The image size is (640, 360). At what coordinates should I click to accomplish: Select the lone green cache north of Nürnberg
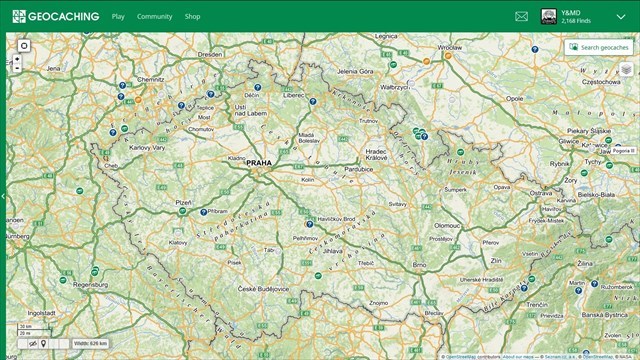[80, 191]
